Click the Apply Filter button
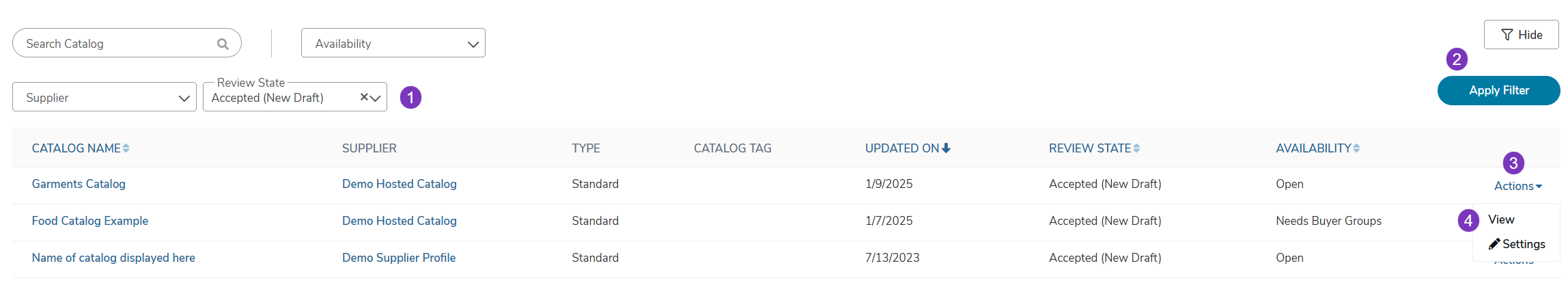This screenshot has width=1568, height=283. click(1498, 90)
